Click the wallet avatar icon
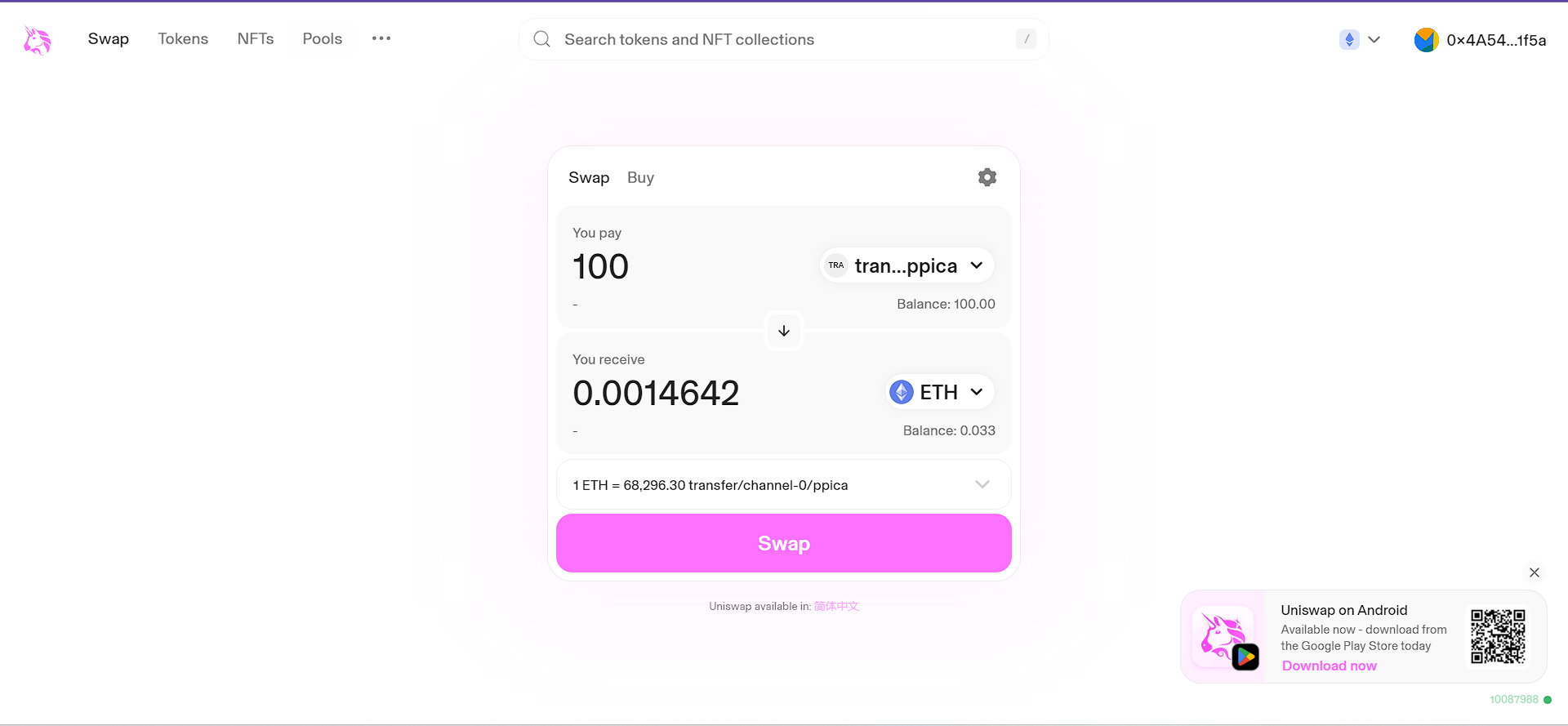Image resolution: width=1568 pixels, height=726 pixels. pyautogui.click(x=1426, y=40)
